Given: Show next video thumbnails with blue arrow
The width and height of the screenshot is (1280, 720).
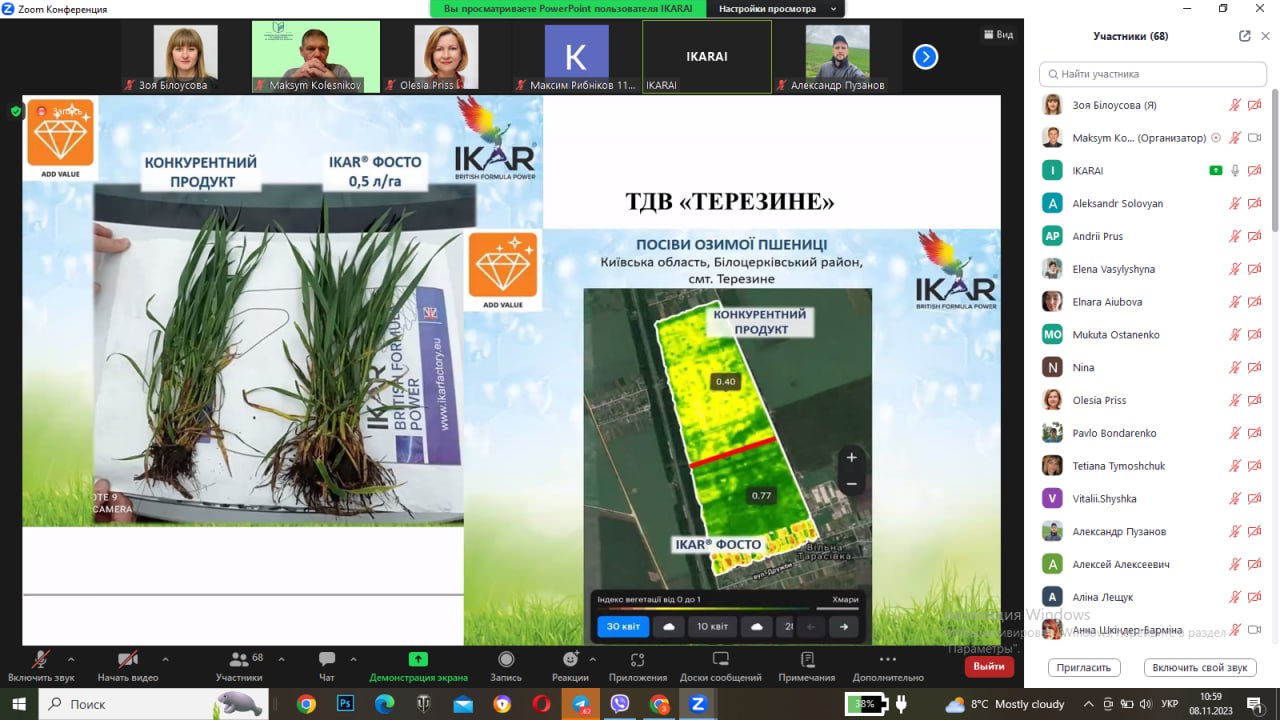Looking at the screenshot, I should point(925,57).
